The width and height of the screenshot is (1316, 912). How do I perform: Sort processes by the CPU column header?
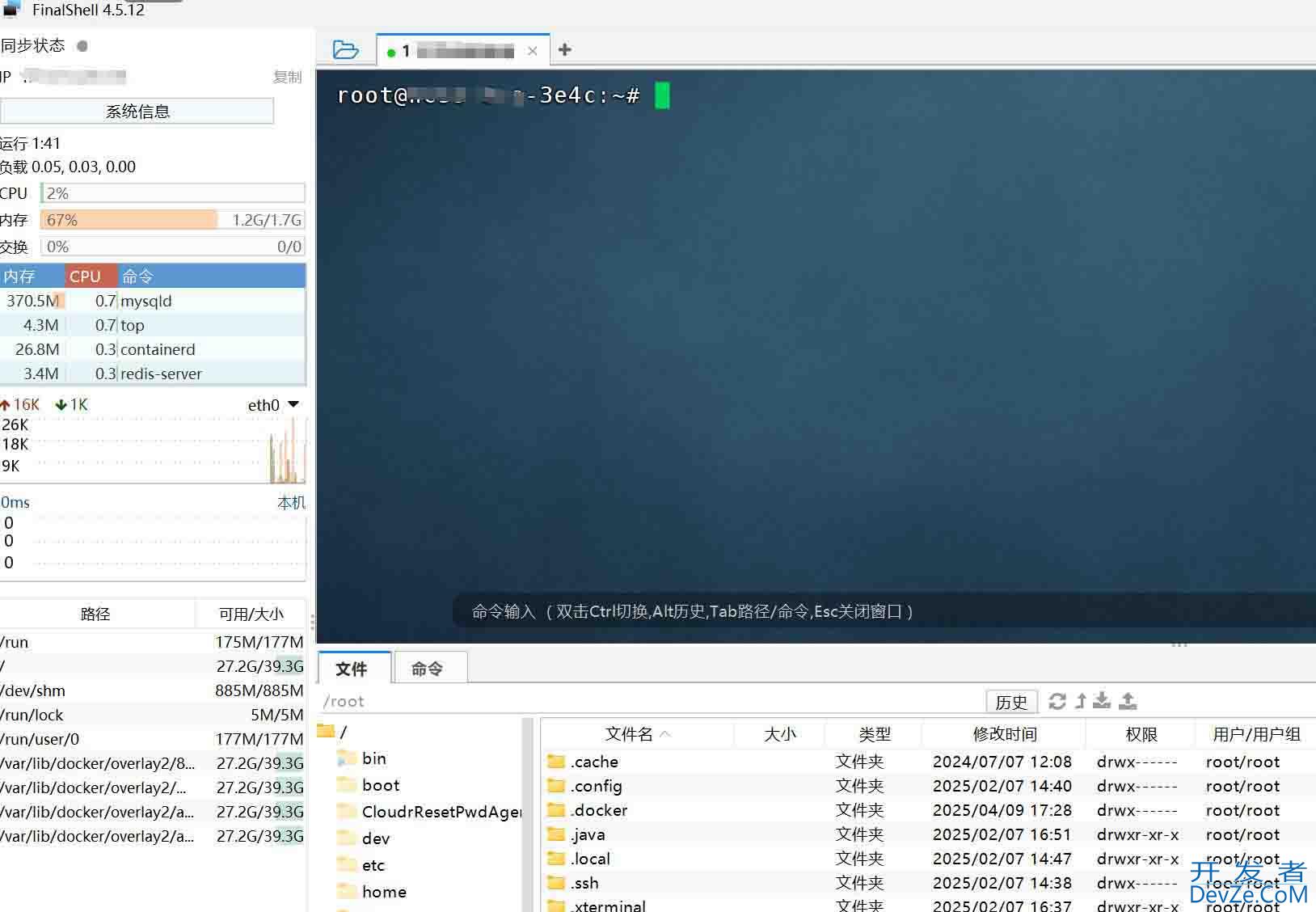coord(85,277)
